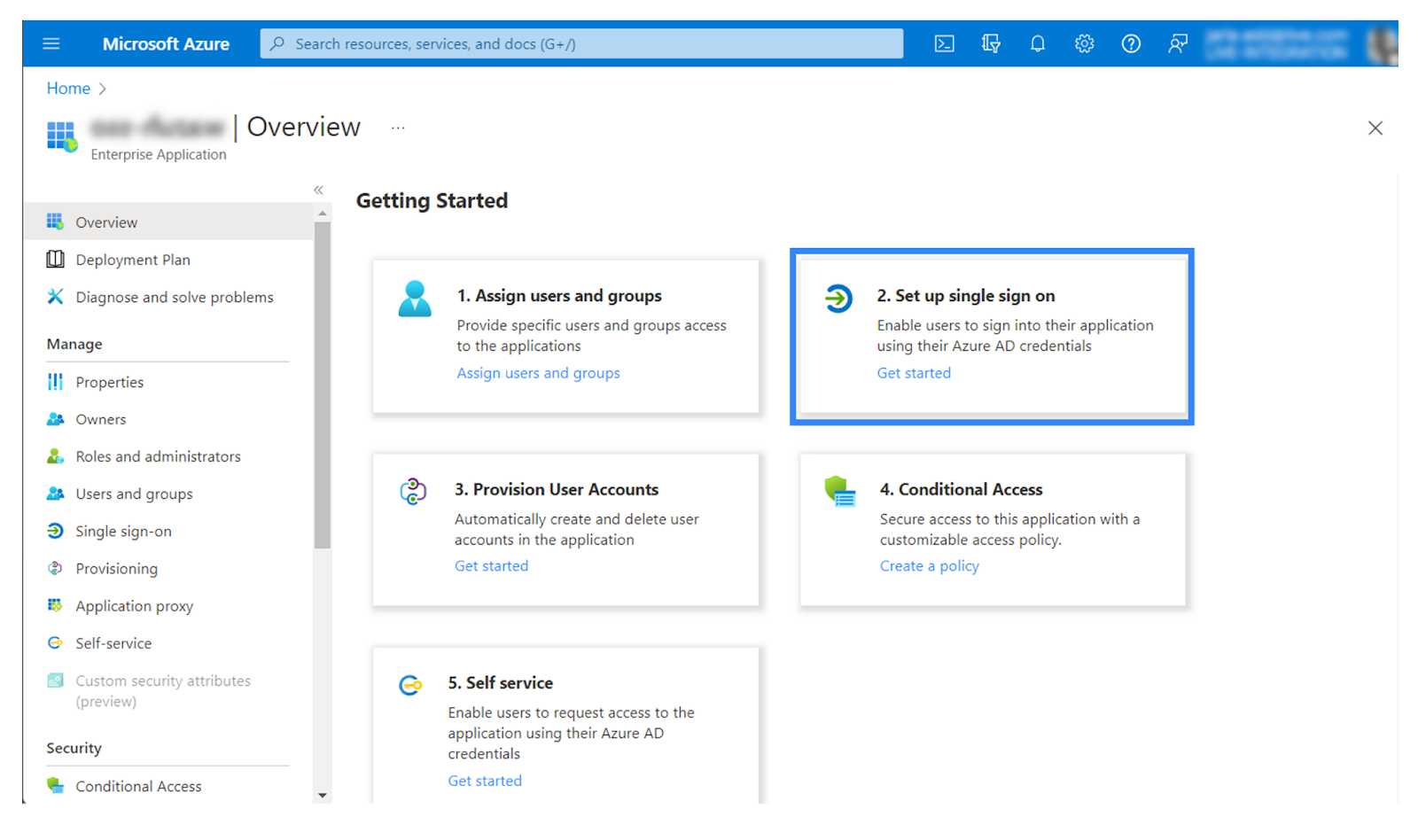Click the Provision User Accounts card icon
Viewport: 1418px width, 840px height.
413,491
